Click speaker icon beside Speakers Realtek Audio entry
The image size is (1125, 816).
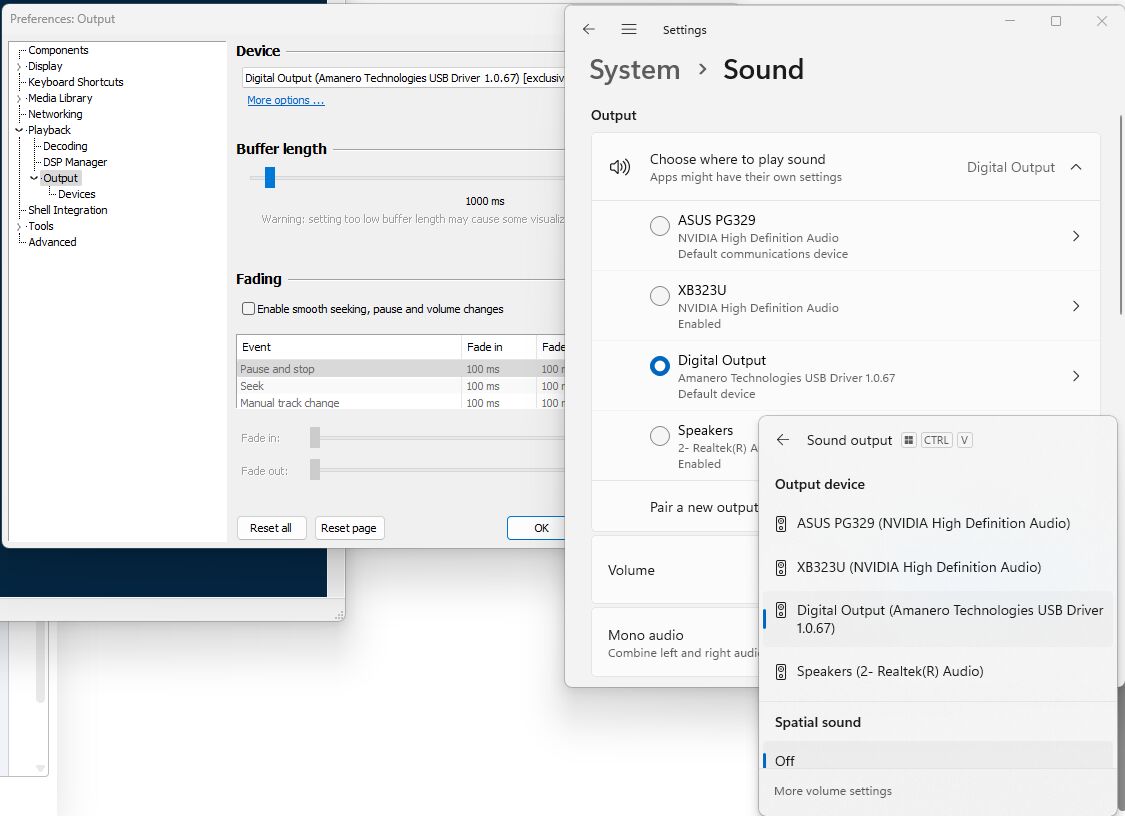781,672
